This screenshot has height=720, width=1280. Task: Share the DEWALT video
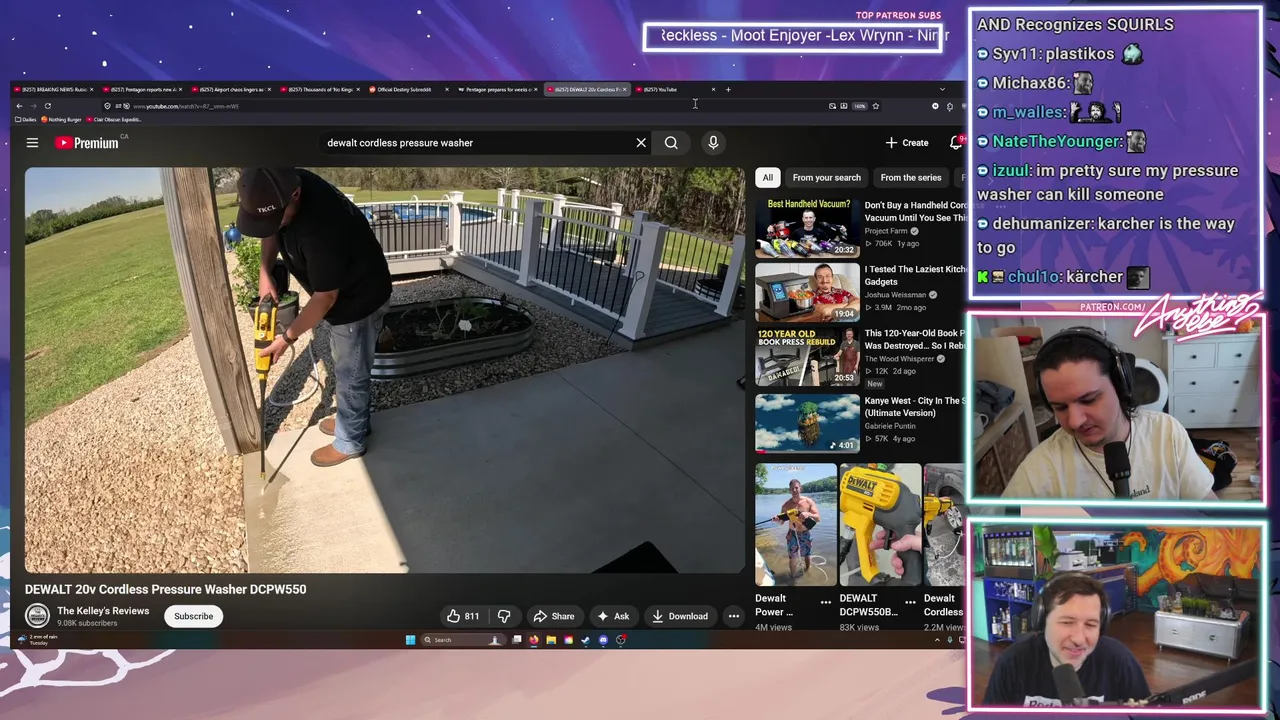pos(554,616)
